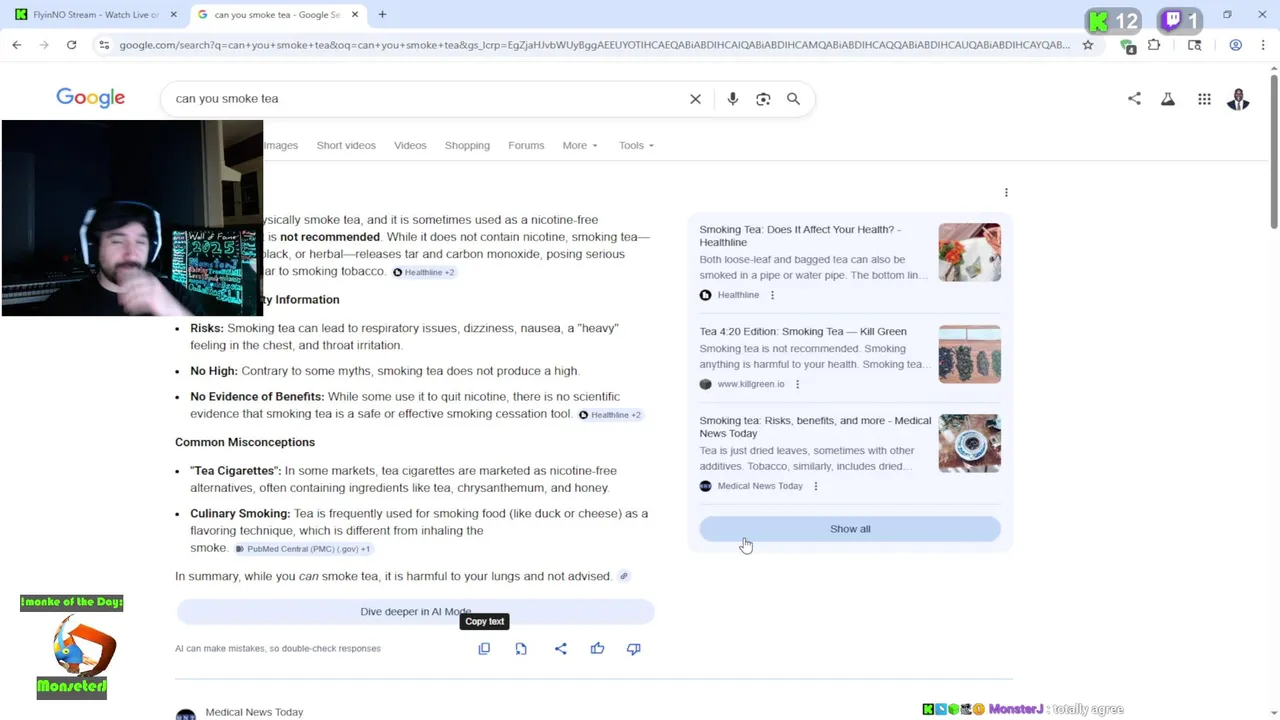Open Medical News Today result at bottom
The width and height of the screenshot is (1280, 720).
[254, 712]
